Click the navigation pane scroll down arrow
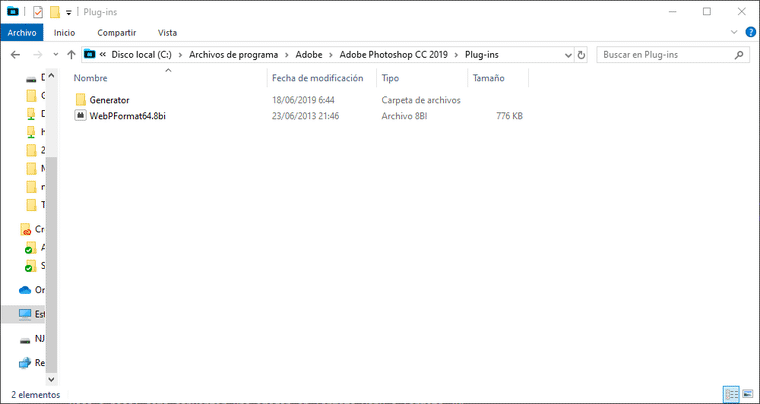 51,379
